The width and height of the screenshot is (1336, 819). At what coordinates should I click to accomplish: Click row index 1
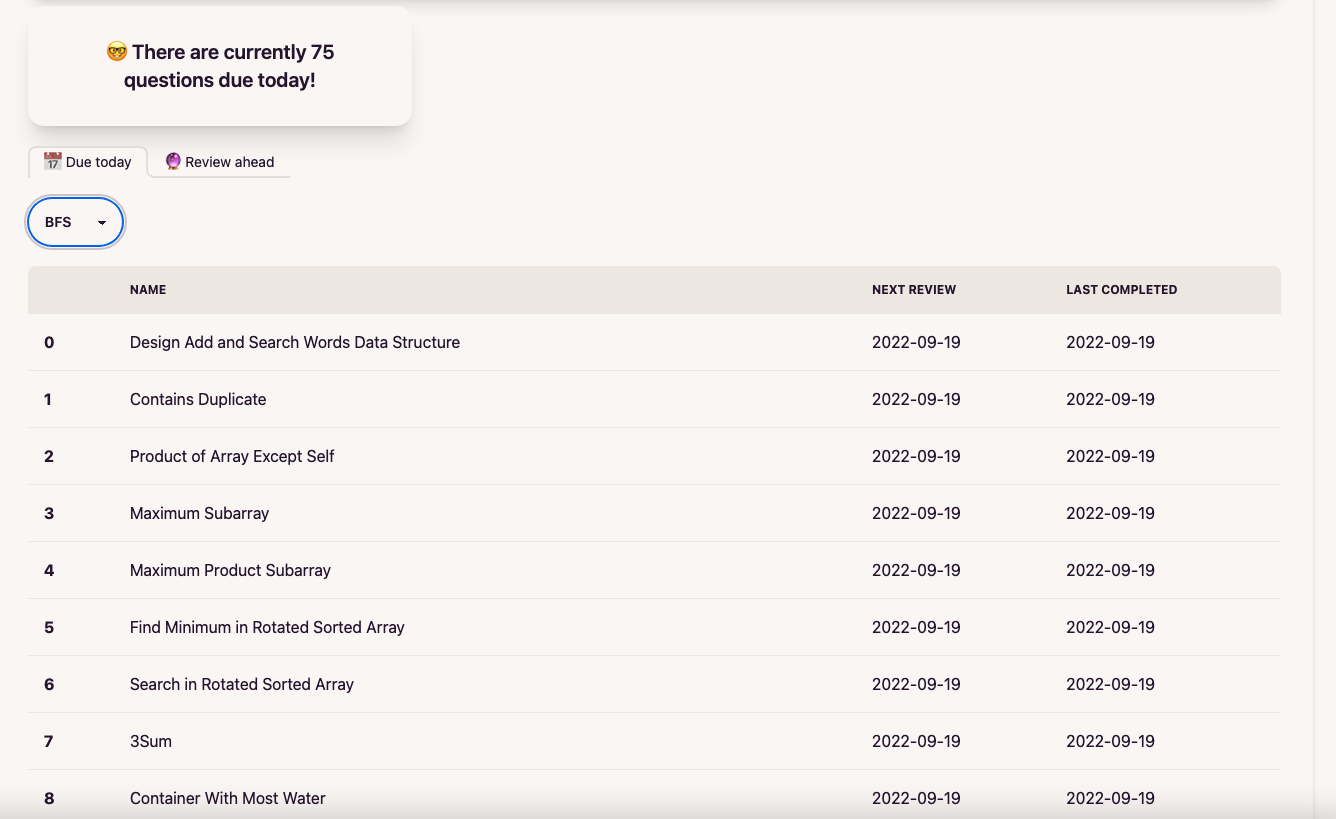coord(48,399)
